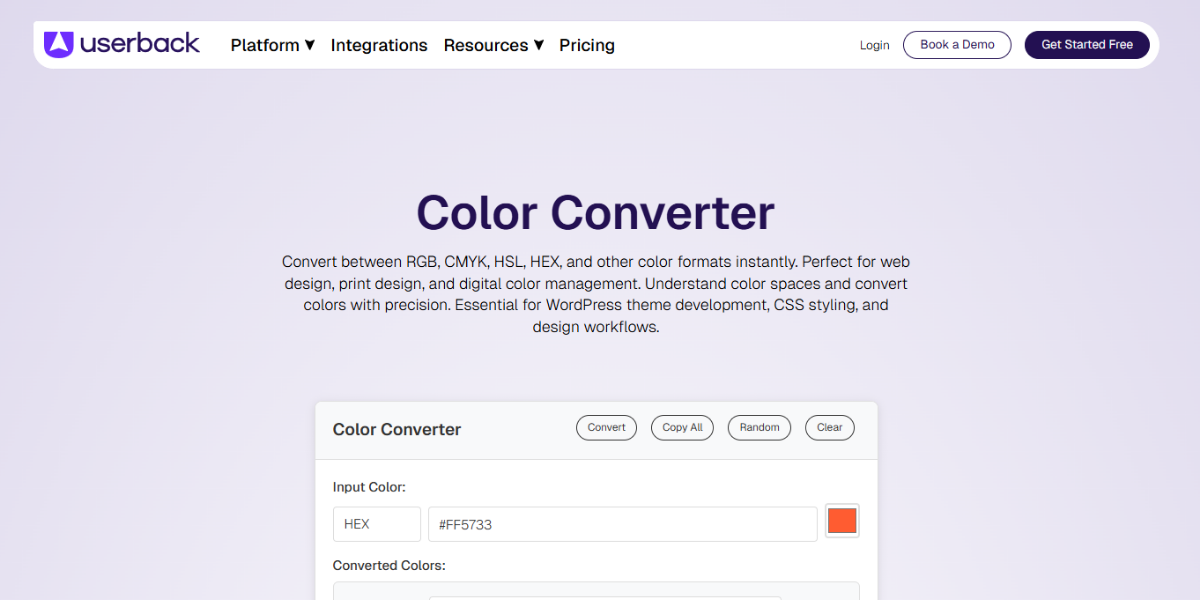
Task: Click the Login link
Action: click(874, 45)
